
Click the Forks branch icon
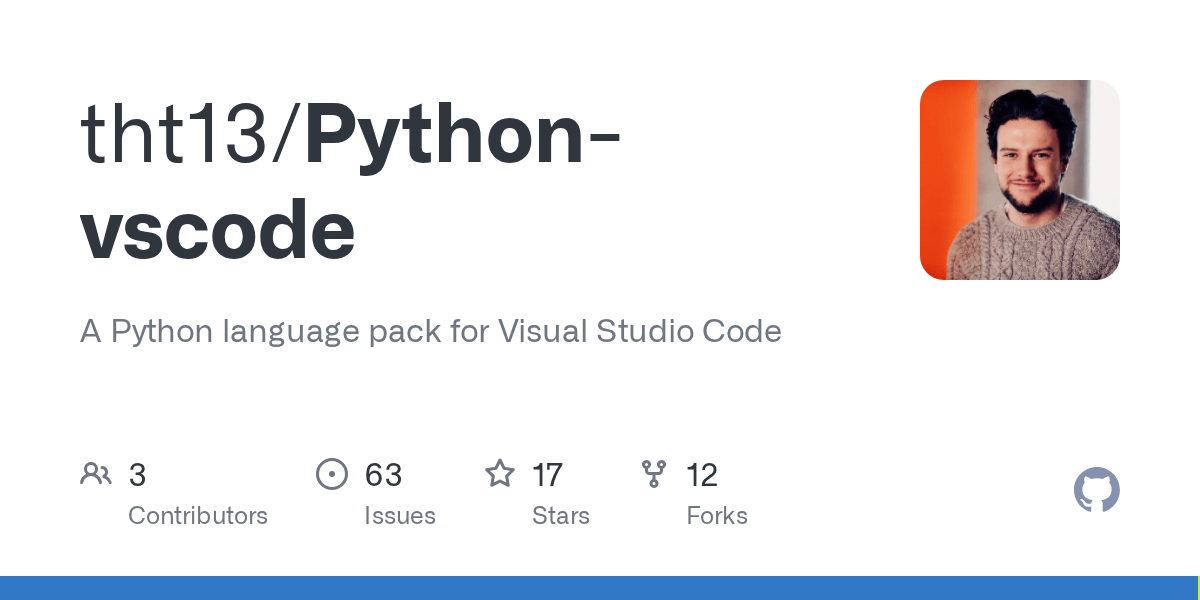pyautogui.click(x=654, y=474)
